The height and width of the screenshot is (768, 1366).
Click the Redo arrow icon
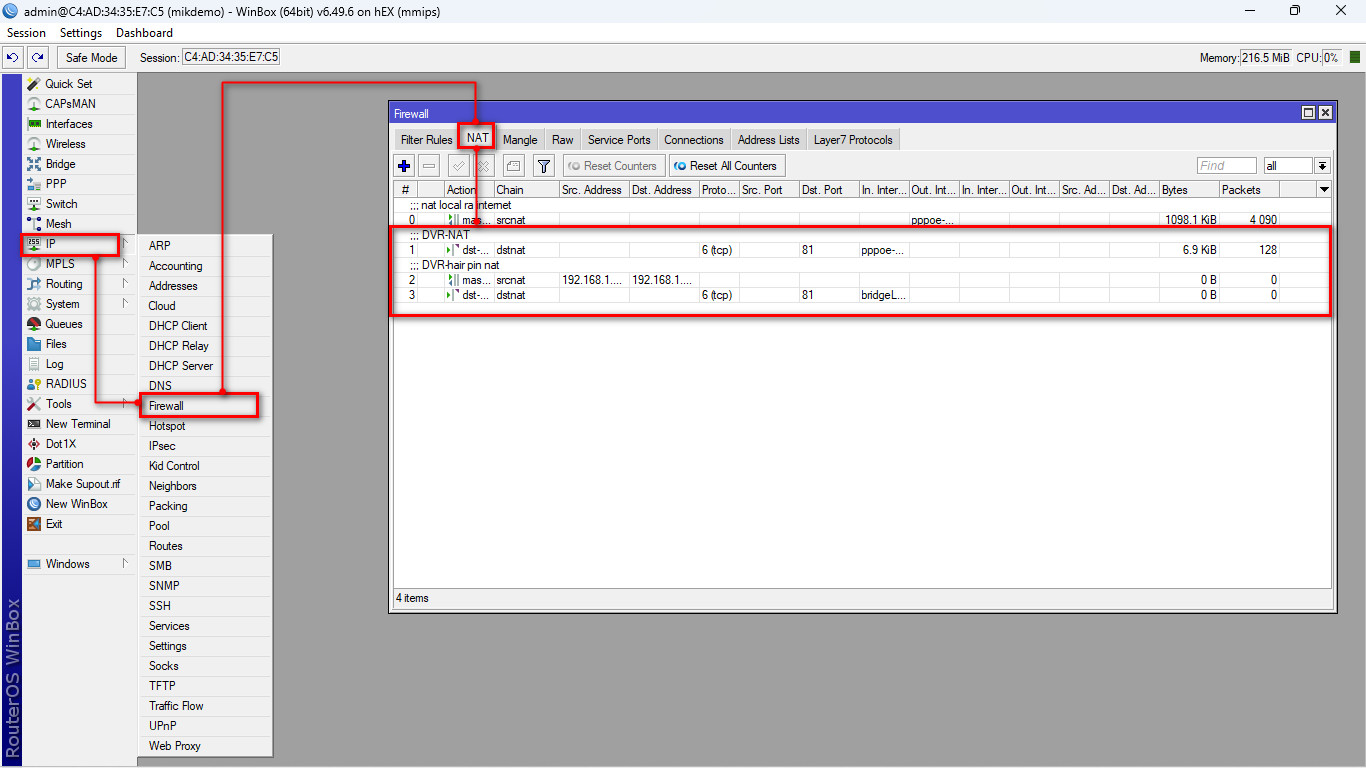[x=37, y=58]
